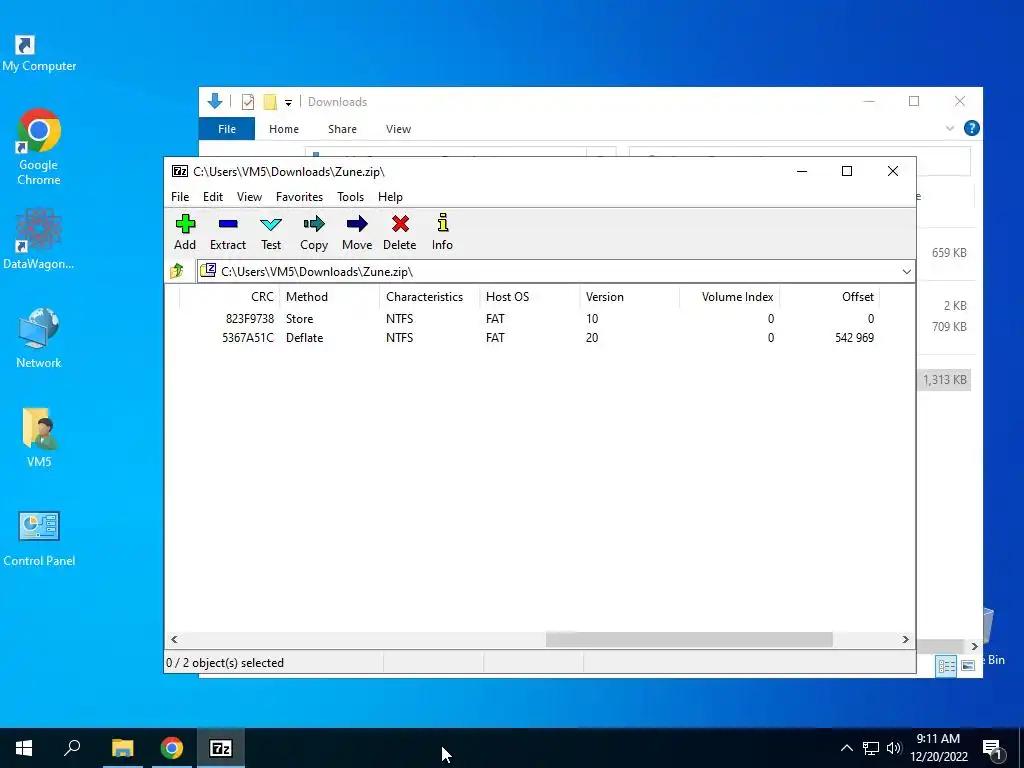Open the Network desktop icon
The height and width of the screenshot is (768, 1024).
39,338
